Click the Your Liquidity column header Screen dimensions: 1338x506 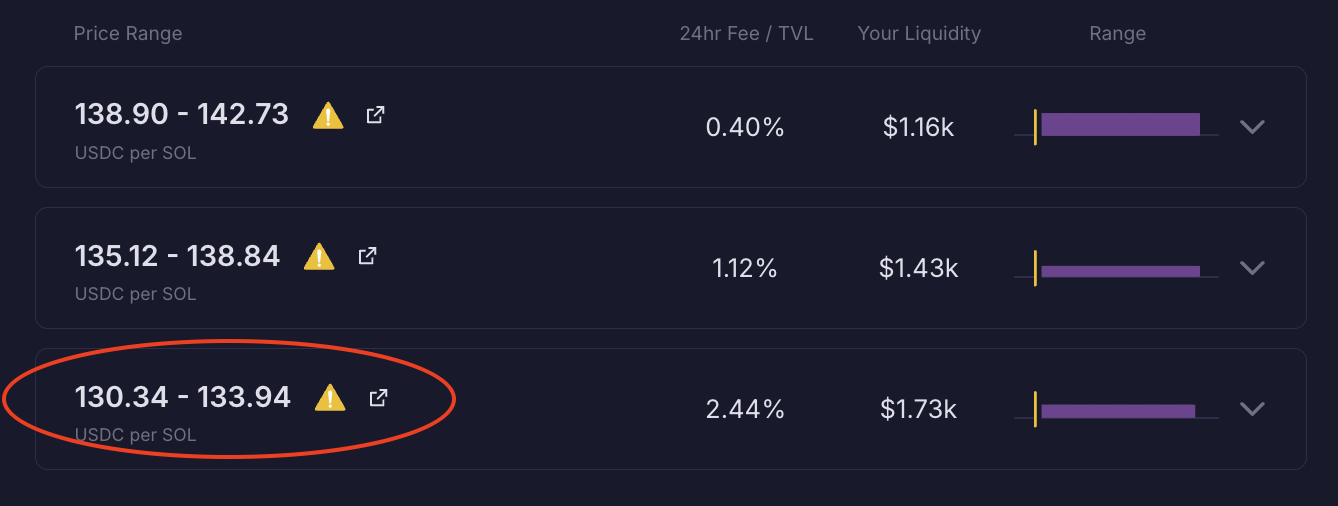tap(919, 34)
